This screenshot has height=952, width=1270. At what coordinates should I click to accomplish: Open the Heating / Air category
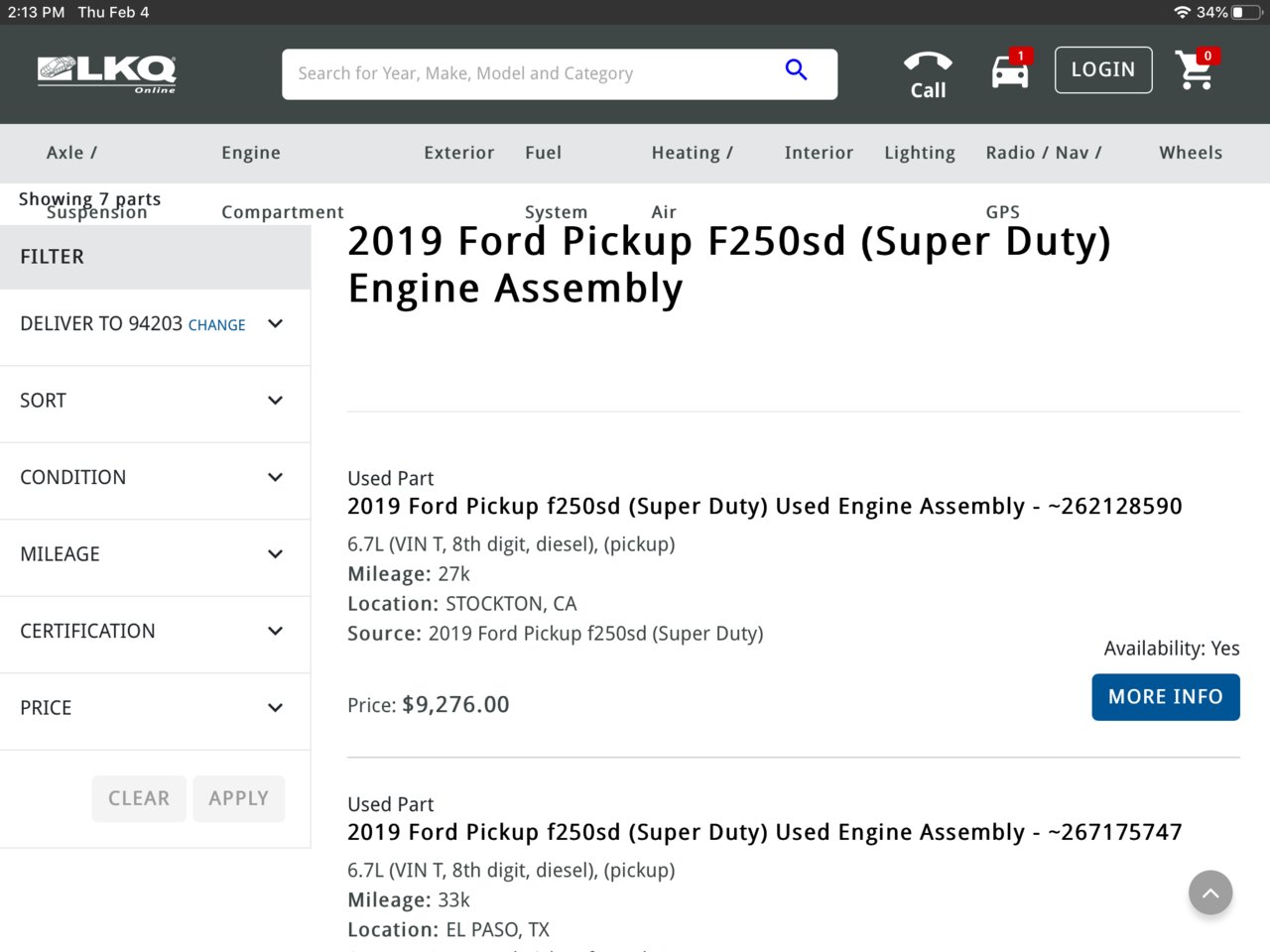(692, 181)
